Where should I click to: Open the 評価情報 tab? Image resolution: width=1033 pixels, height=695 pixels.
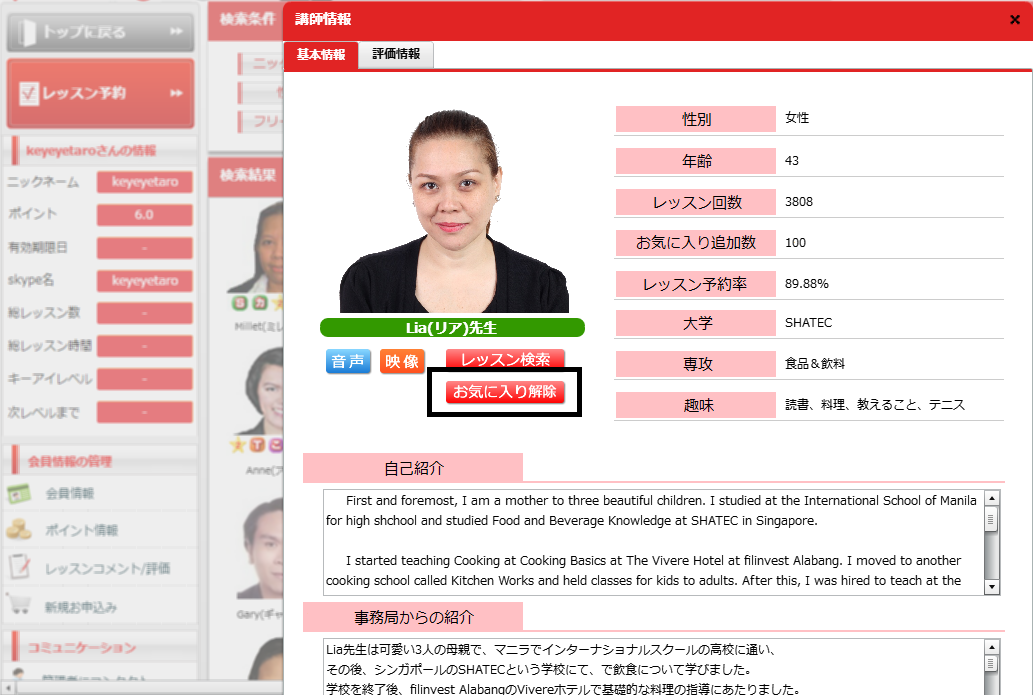click(x=396, y=54)
